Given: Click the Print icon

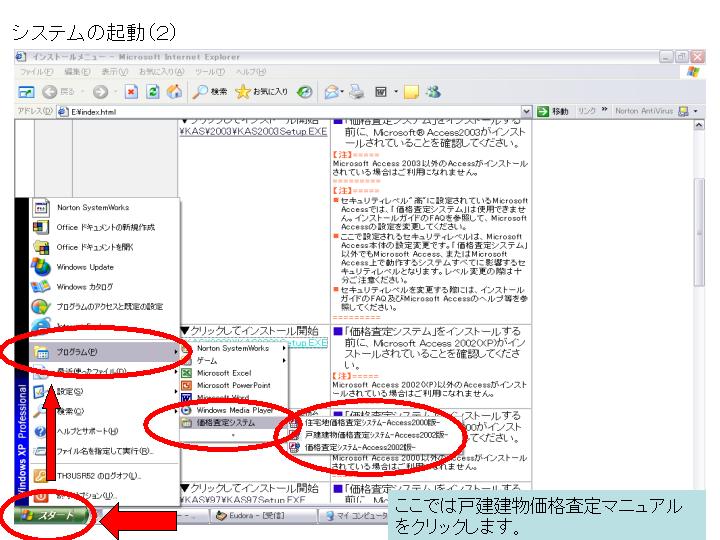Looking at the screenshot, I should 356,92.
